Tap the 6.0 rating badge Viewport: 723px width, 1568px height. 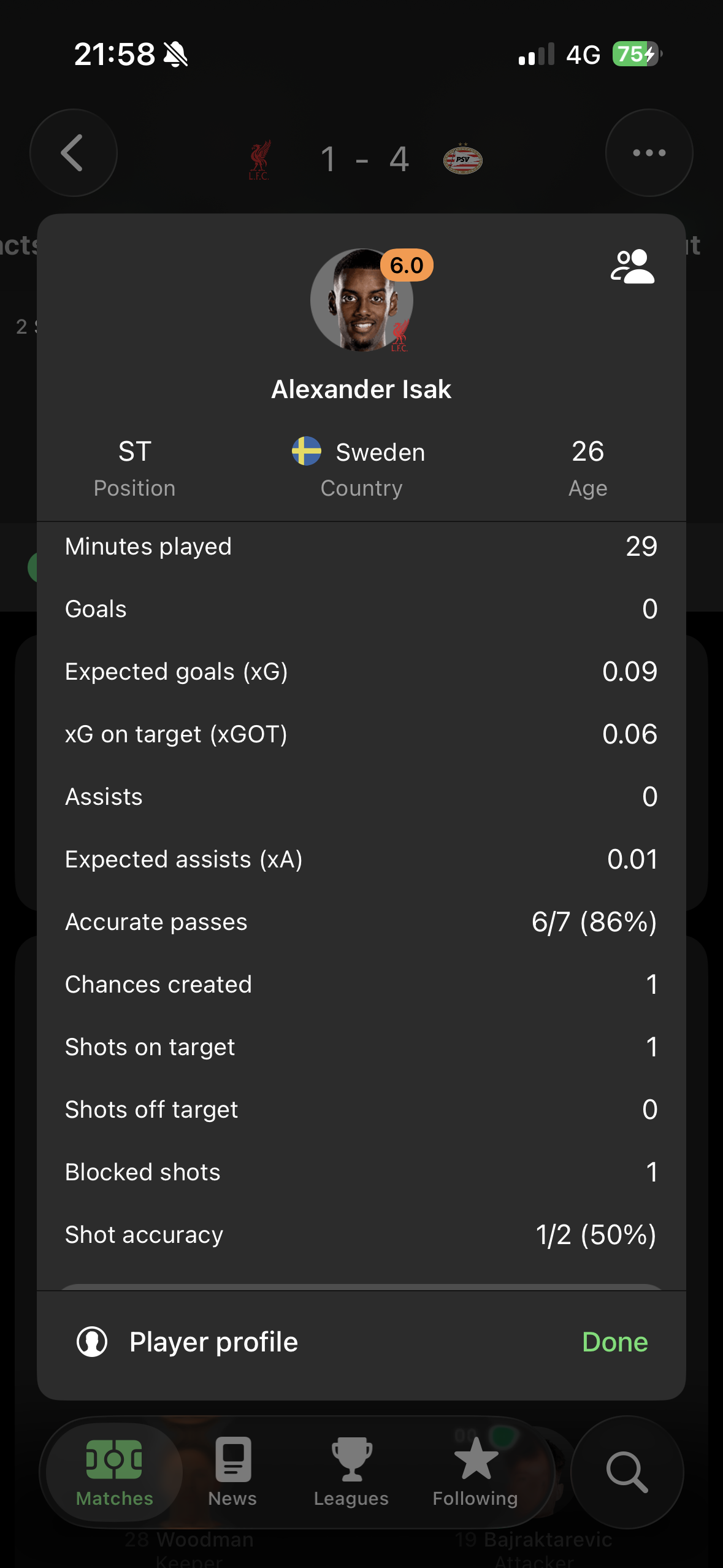click(407, 265)
